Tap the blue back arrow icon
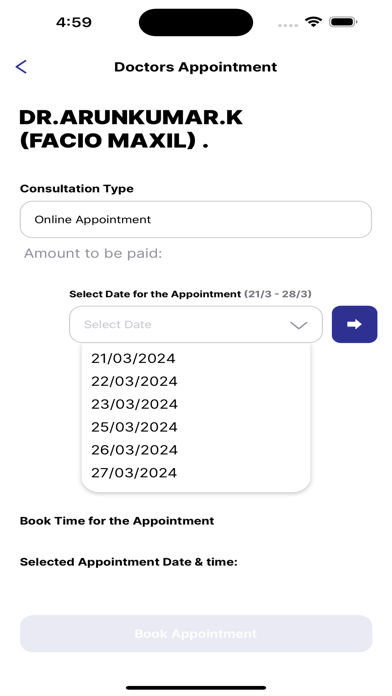 21,67
